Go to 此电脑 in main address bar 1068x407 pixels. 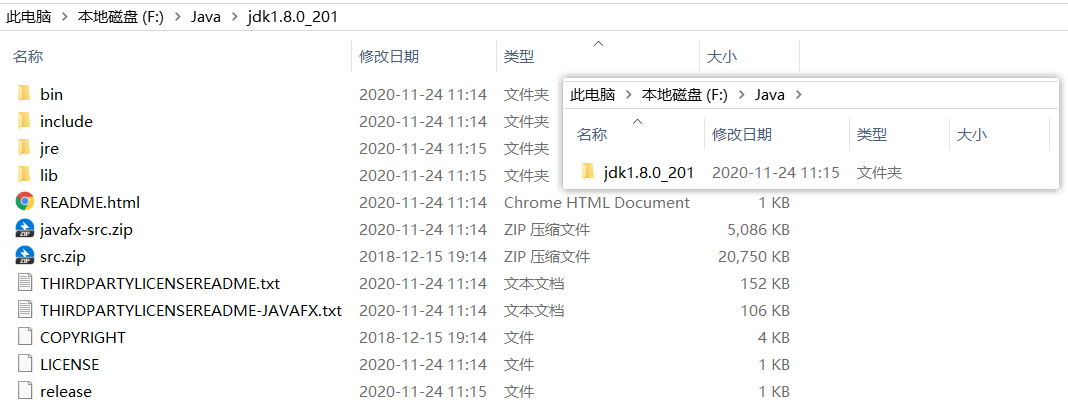(x=29, y=17)
